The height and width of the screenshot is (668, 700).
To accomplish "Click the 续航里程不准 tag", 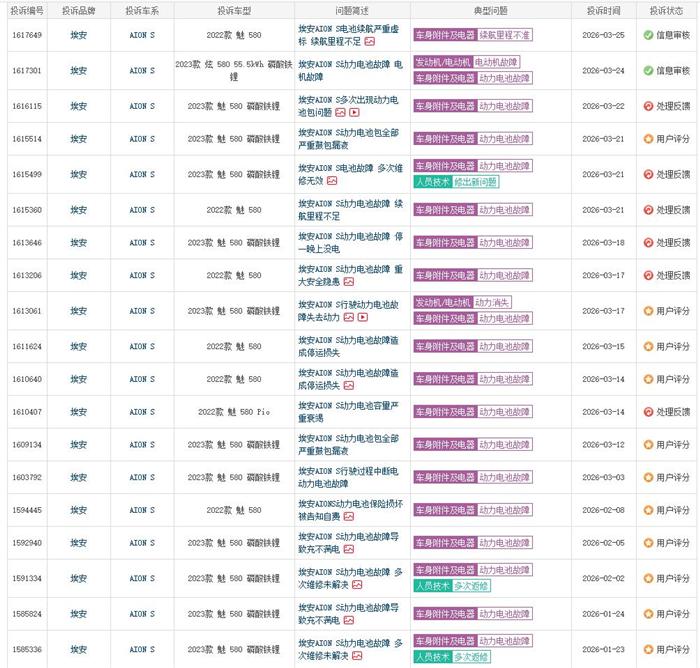I will point(504,33).
